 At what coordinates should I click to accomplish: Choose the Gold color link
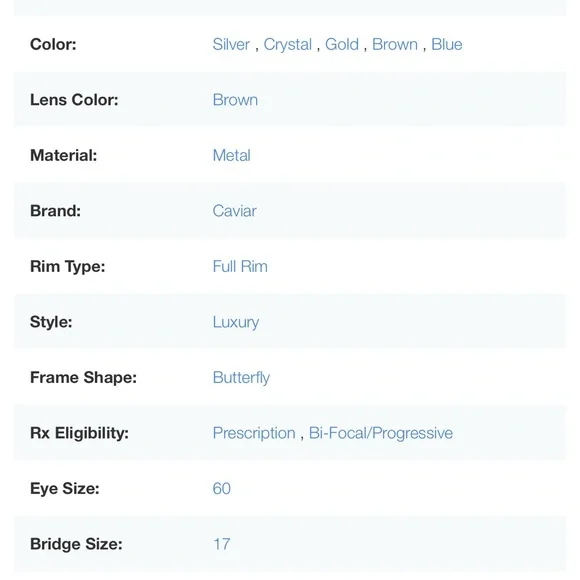(342, 44)
